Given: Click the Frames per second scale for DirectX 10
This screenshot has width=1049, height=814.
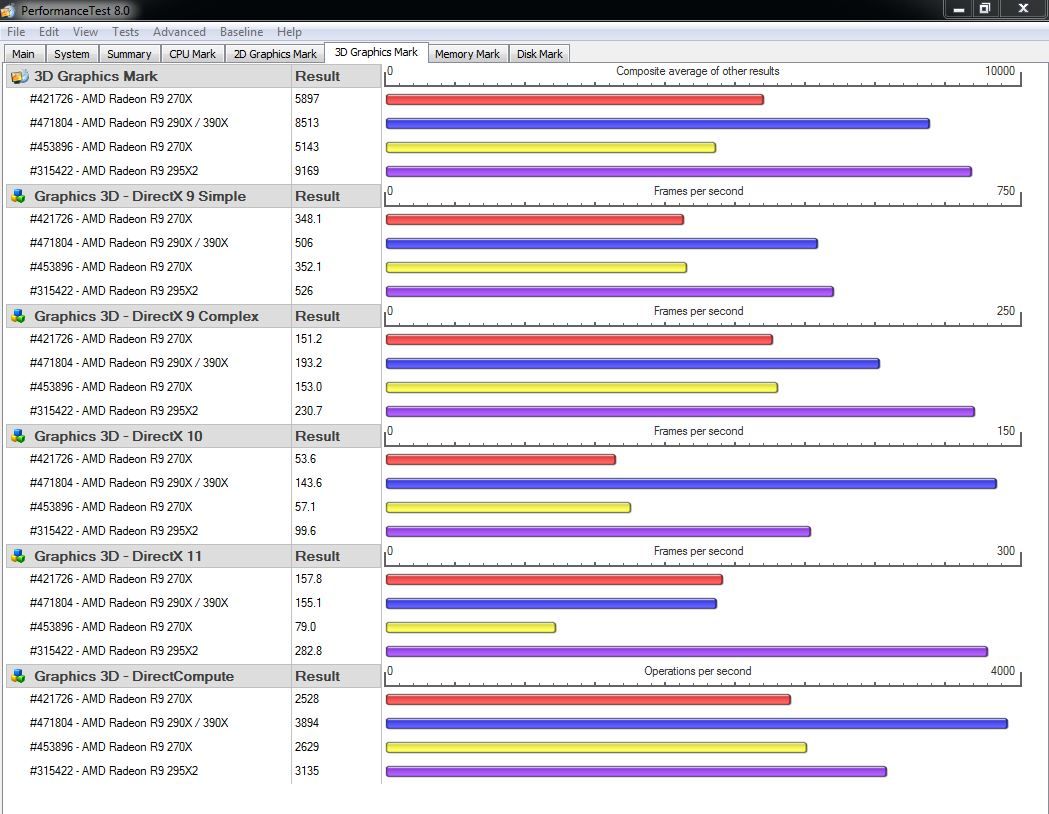Looking at the screenshot, I should [x=703, y=435].
